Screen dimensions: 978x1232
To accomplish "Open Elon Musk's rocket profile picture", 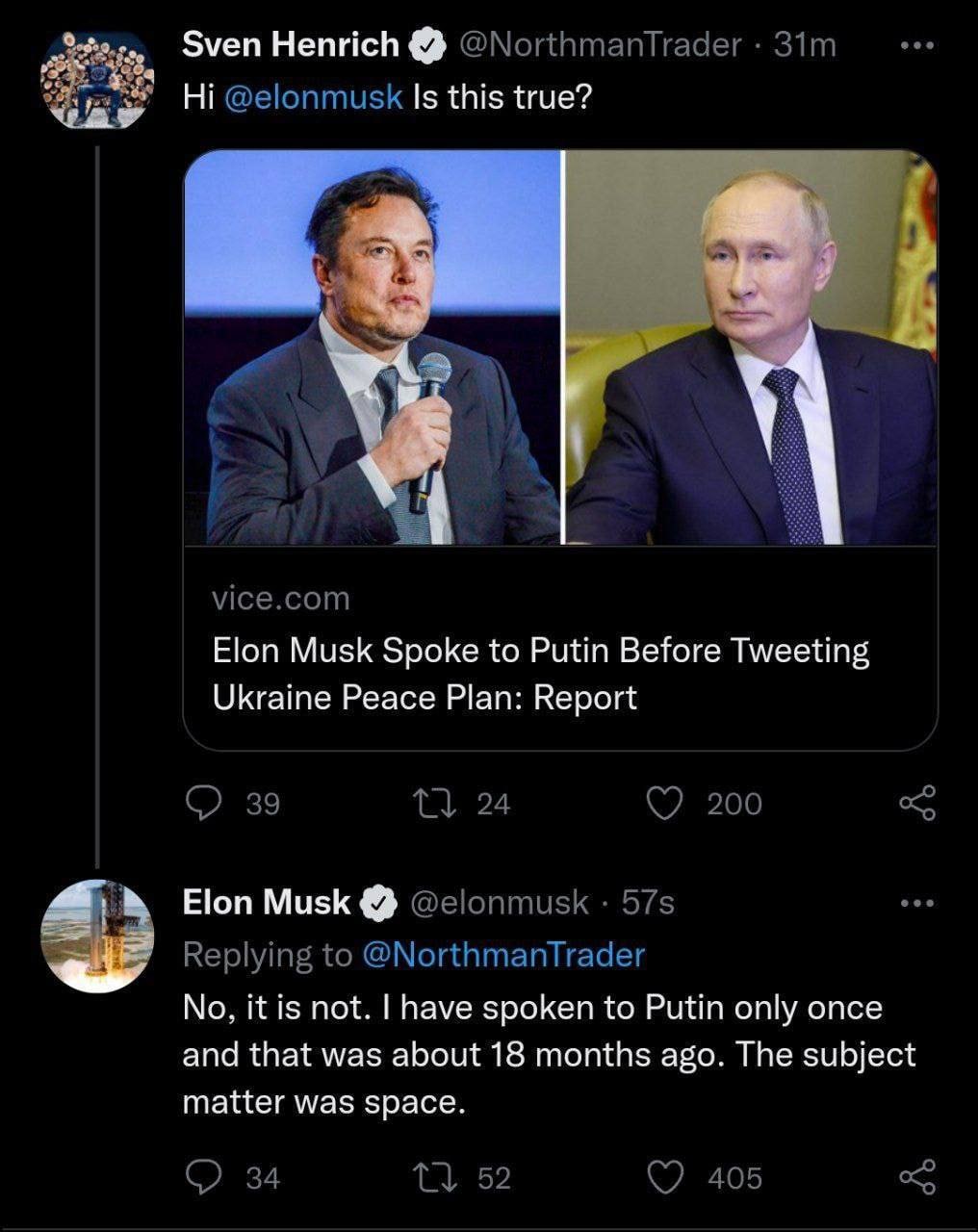I will click(x=97, y=935).
